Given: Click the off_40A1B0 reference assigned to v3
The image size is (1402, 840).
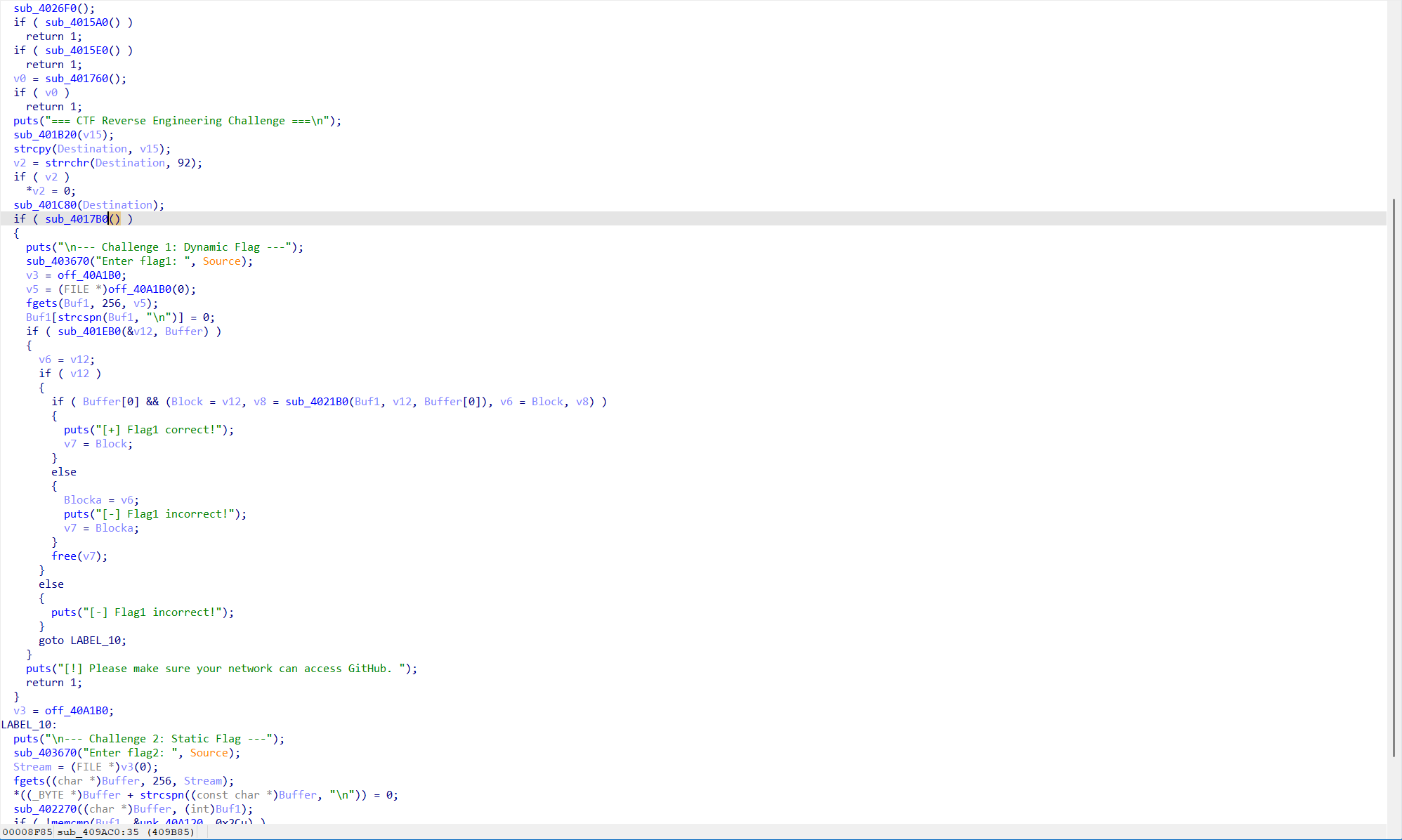Looking at the screenshot, I should 89,275.
